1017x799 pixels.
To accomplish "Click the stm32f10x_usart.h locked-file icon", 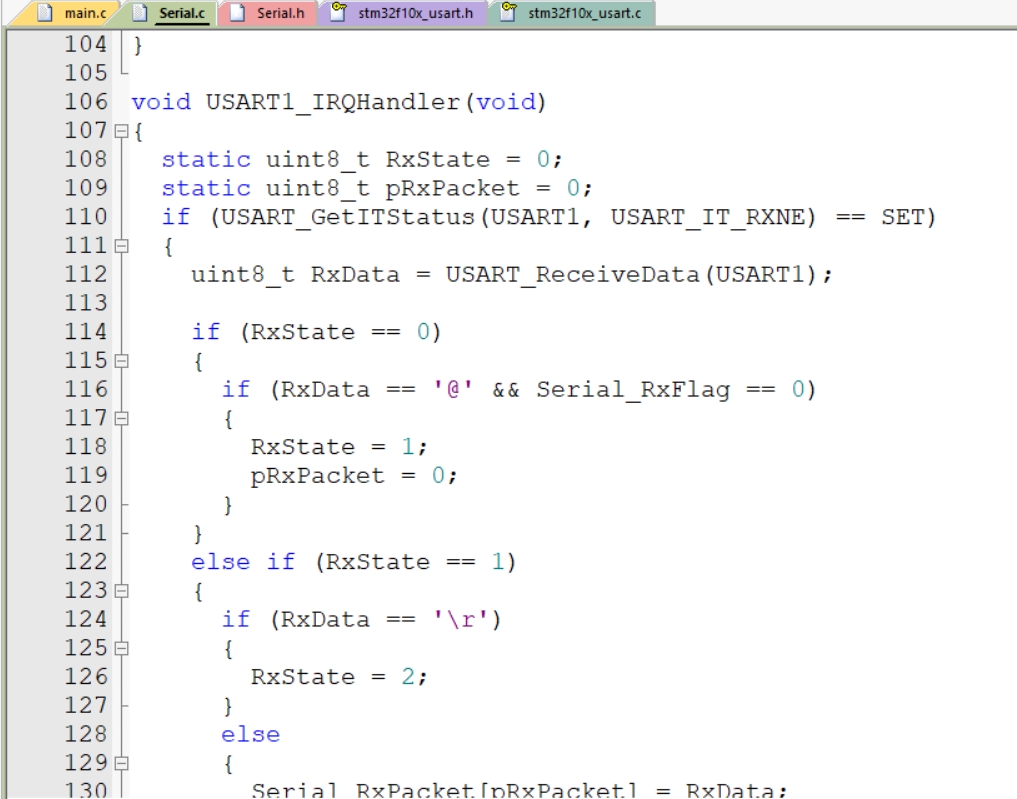I will (x=339, y=12).
